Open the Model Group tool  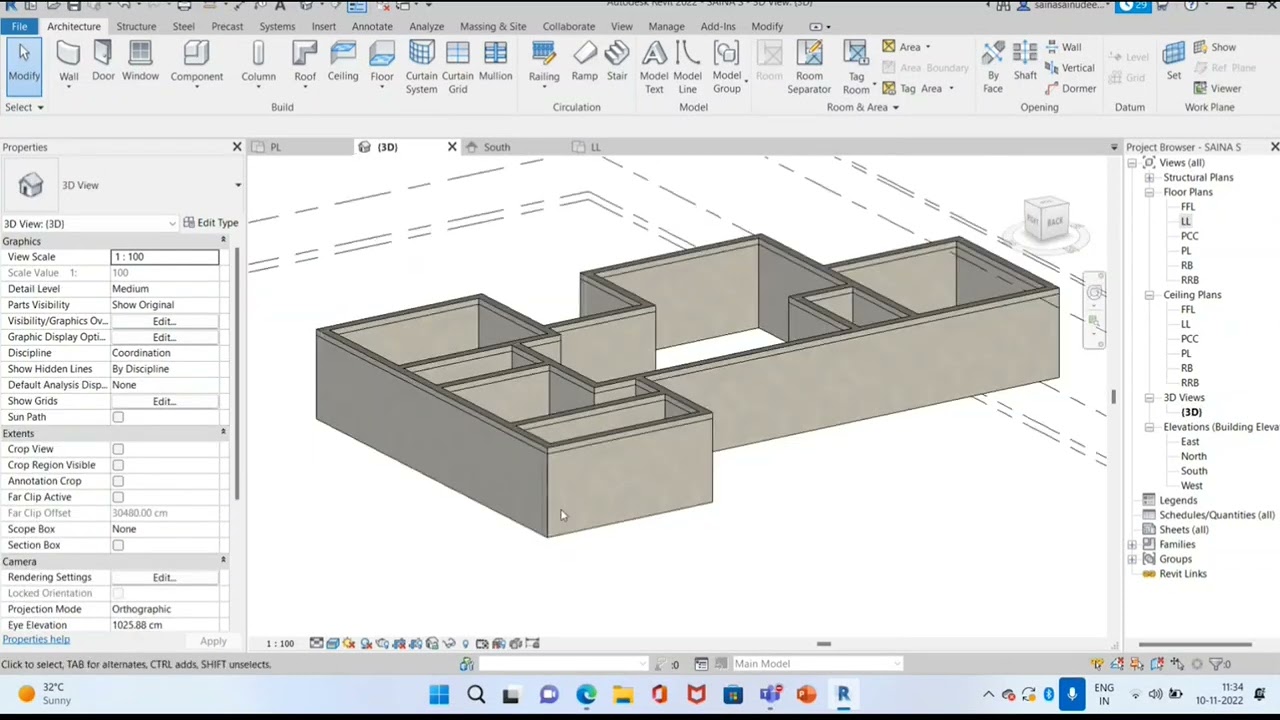point(727,67)
